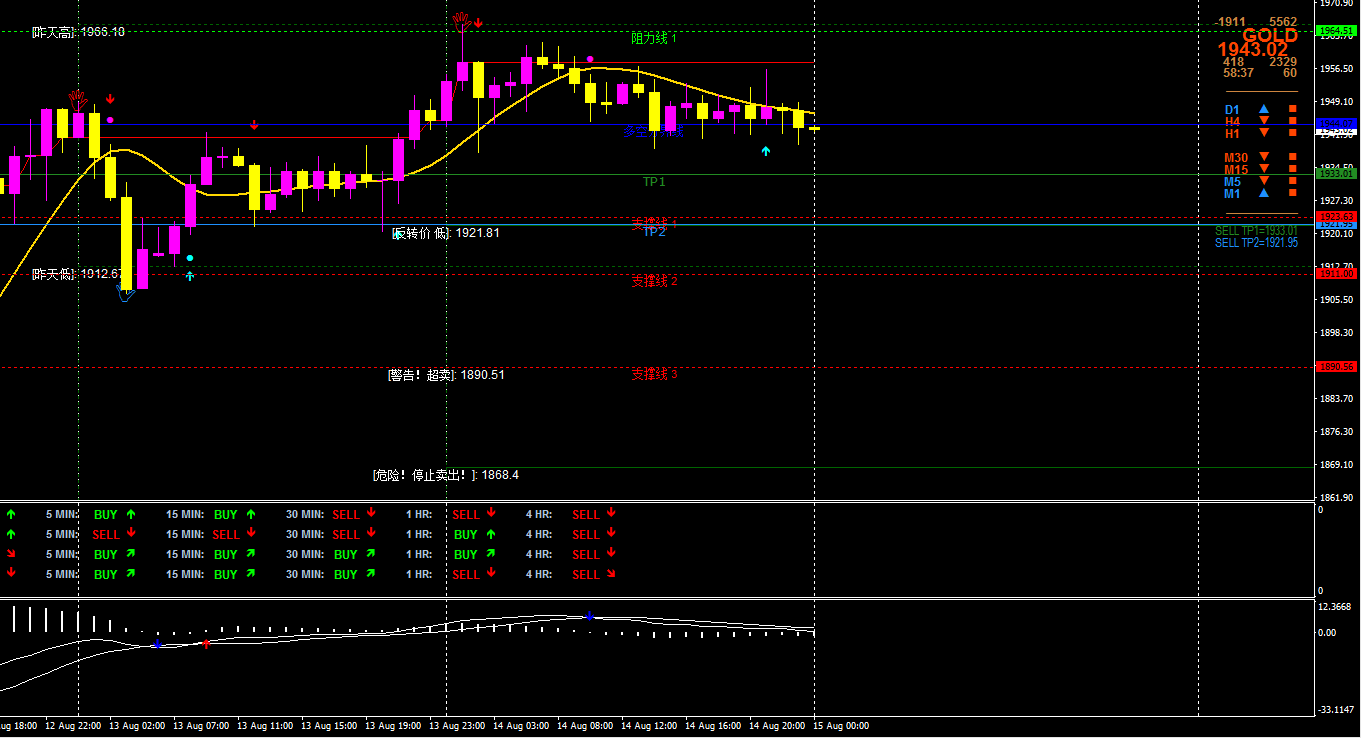Click the magenta dot above the 14 Aug 08:00 candles
1361x739 pixels.
(x=590, y=59)
